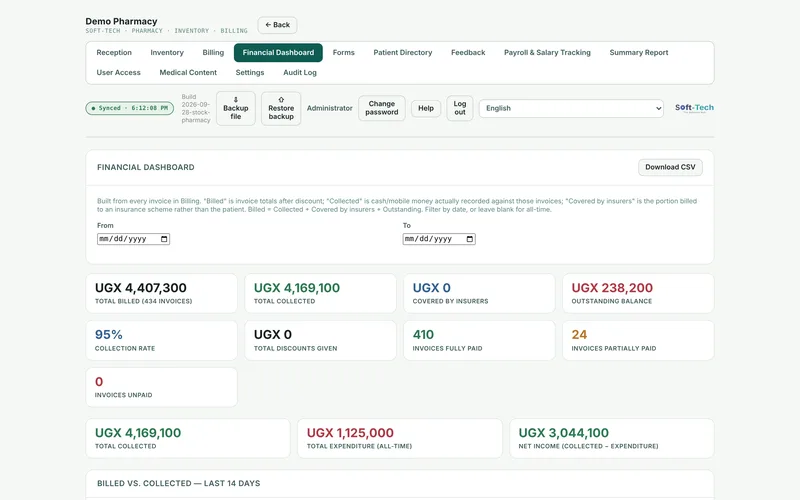Switch to the Inventory tab
The image size is (800, 500).
[167, 53]
